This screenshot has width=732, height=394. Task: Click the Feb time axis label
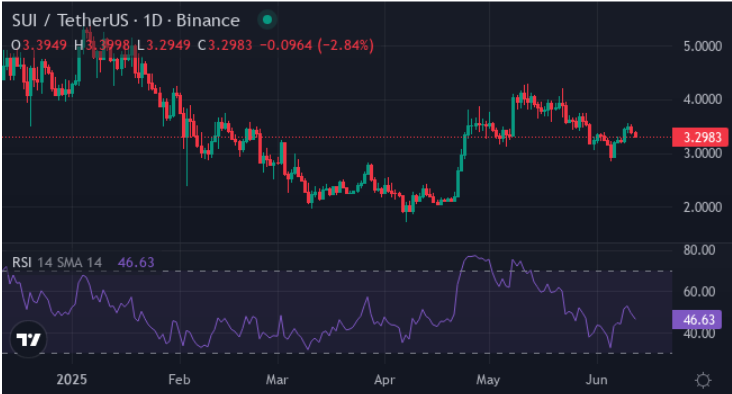point(179,380)
